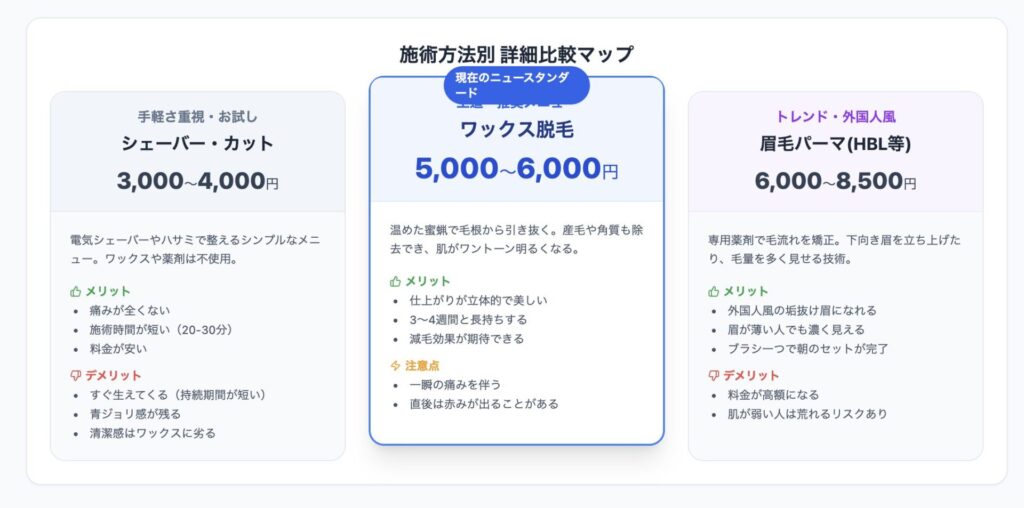
Task: Select the 眉毛パーマ(HBL等) card title
Action: (835, 143)
